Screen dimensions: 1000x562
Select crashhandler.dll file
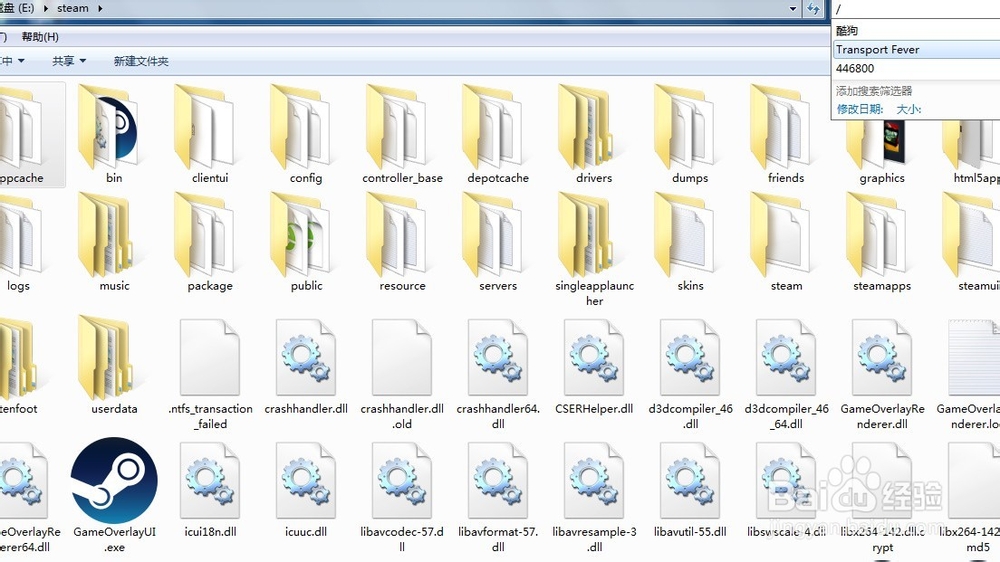pyautogui.click(x=306, y=367)
